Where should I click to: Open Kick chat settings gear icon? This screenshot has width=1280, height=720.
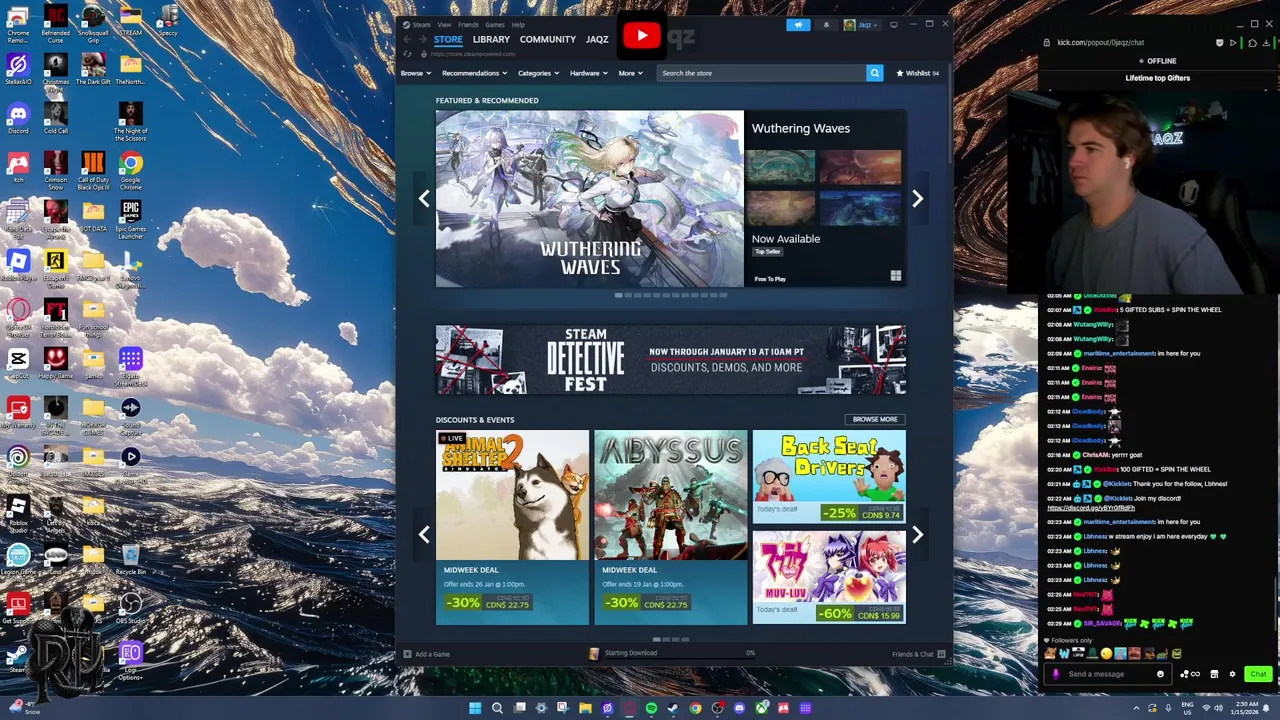1232,674
